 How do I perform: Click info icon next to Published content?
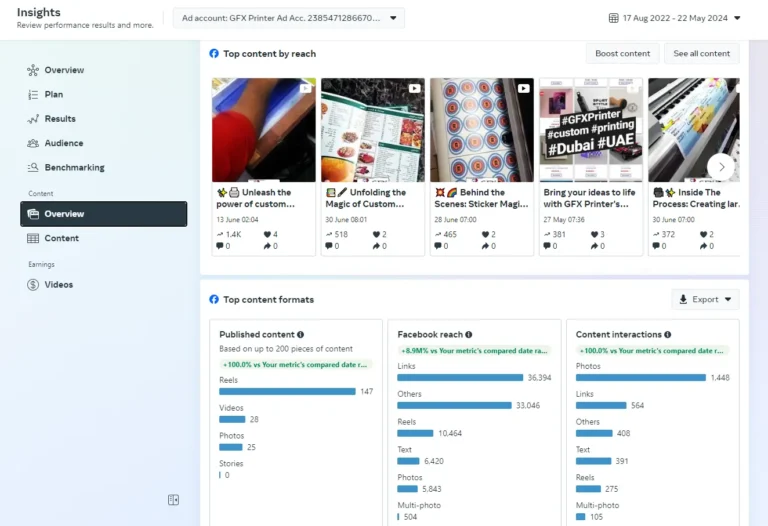300,335
